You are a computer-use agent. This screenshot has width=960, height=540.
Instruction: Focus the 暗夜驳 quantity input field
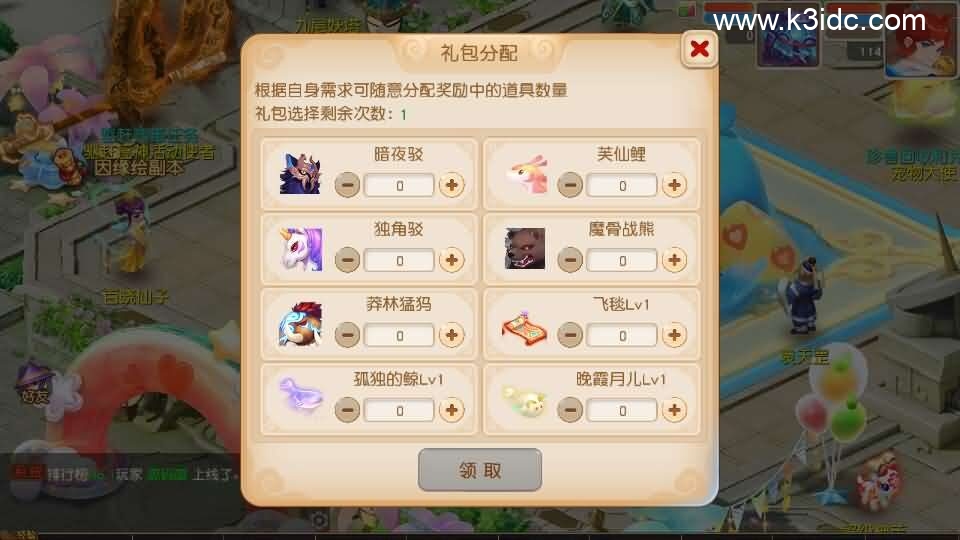(x=399, y=186)
